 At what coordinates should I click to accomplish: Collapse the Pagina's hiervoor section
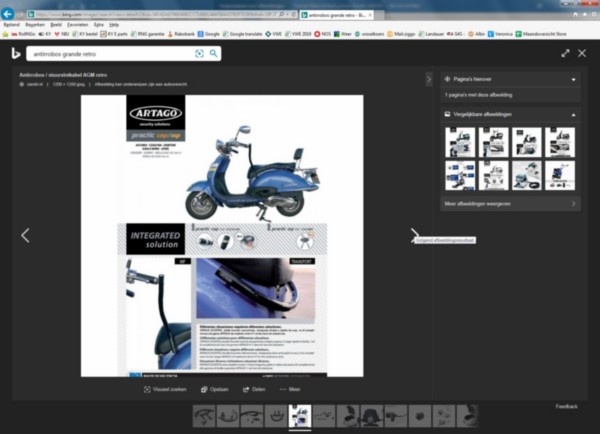574,79
